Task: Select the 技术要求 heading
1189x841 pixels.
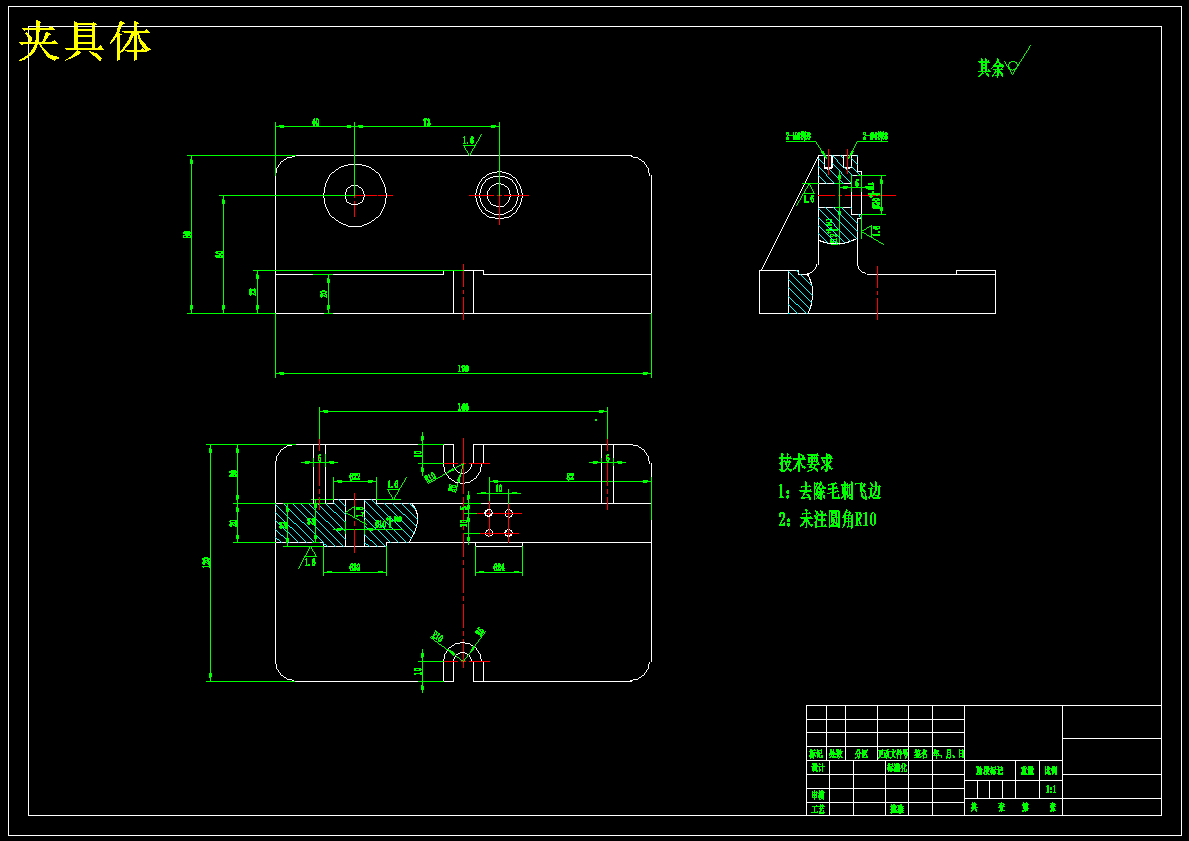Action: point(805,463)
